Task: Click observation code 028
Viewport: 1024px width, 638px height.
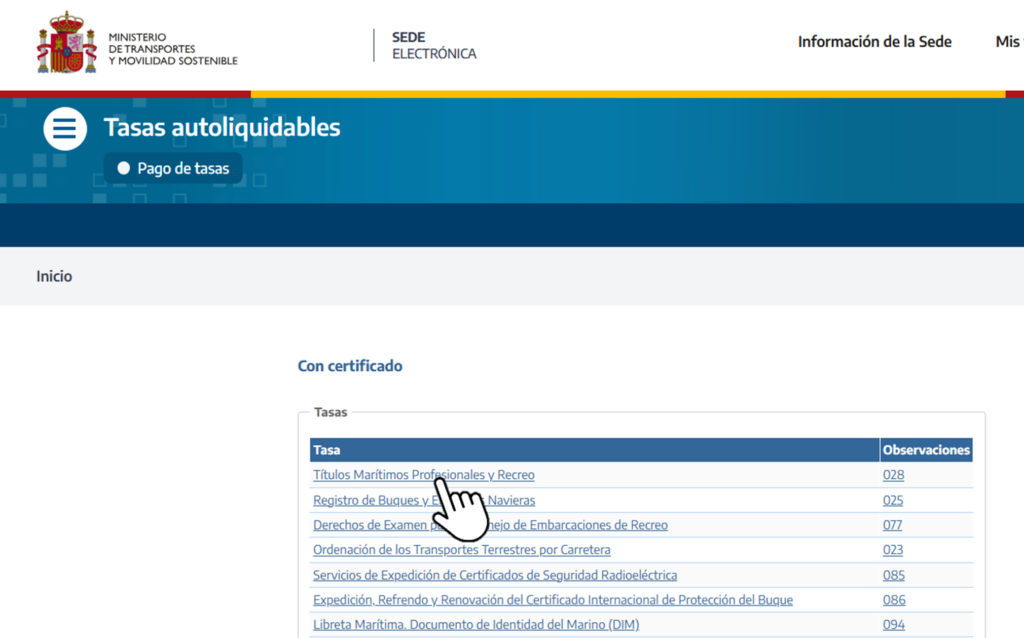Action: coord(893,475)
